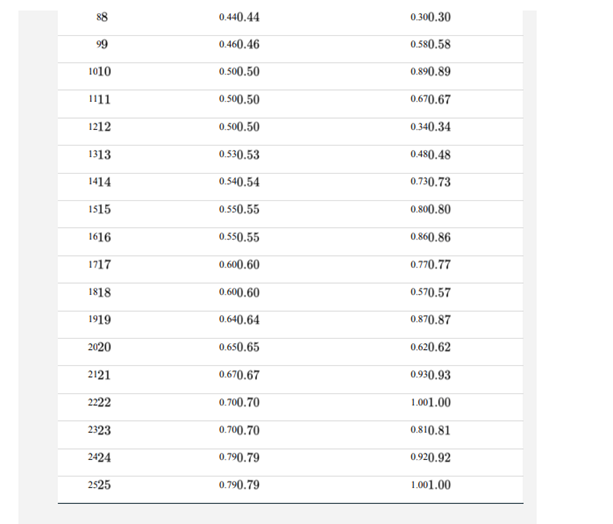
Task: Select the row number 25 cell
Action: point(100,485)
